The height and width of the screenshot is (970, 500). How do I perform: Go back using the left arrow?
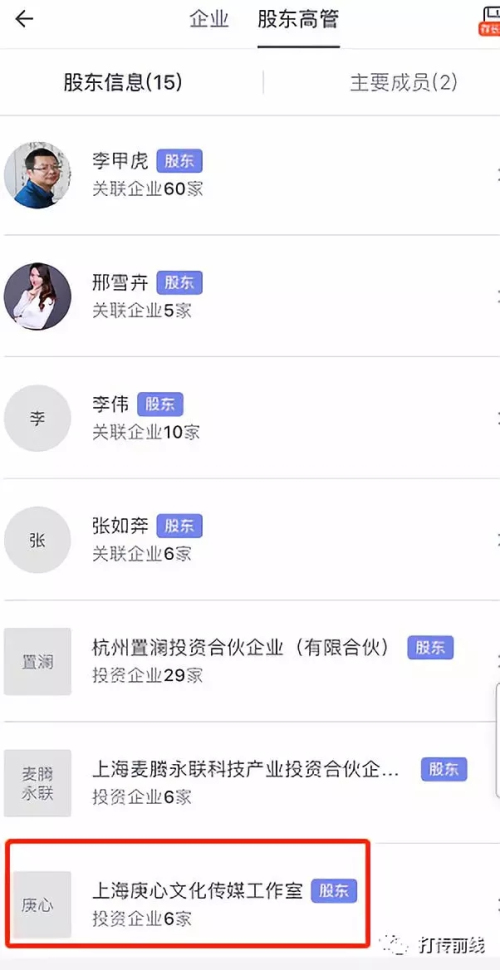coord(24,19)
